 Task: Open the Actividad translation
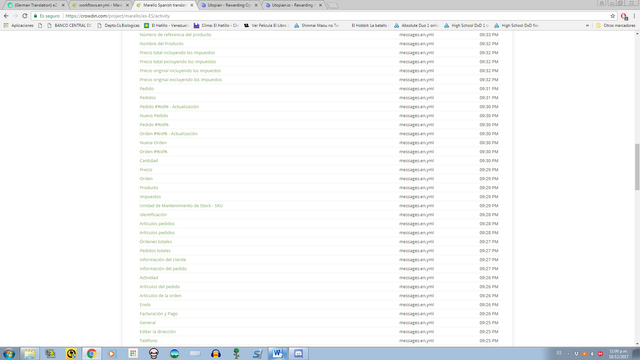[x=149, y=278]
